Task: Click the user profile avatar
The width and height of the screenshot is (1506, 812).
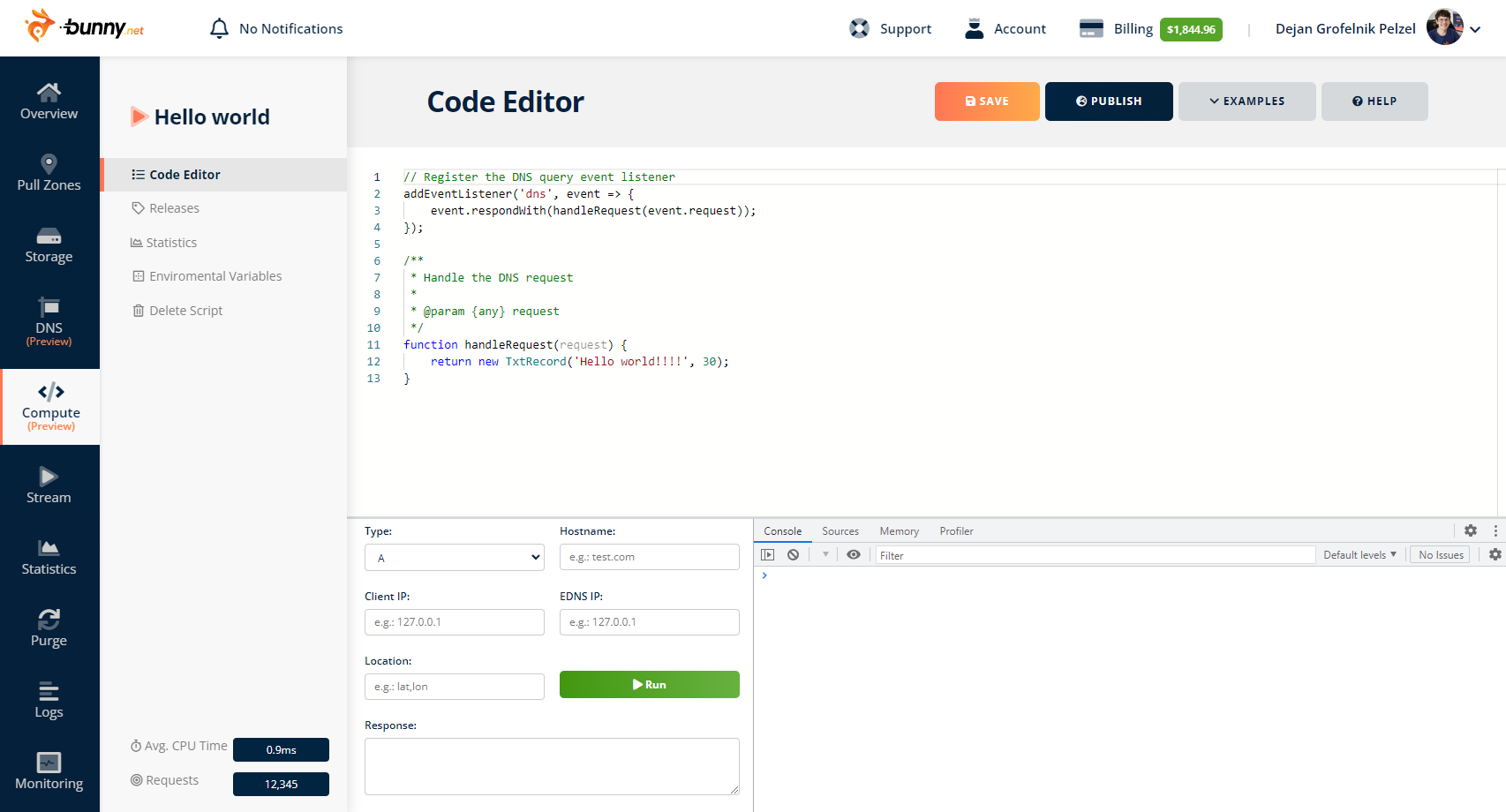Action: [x=1444, y=27]
